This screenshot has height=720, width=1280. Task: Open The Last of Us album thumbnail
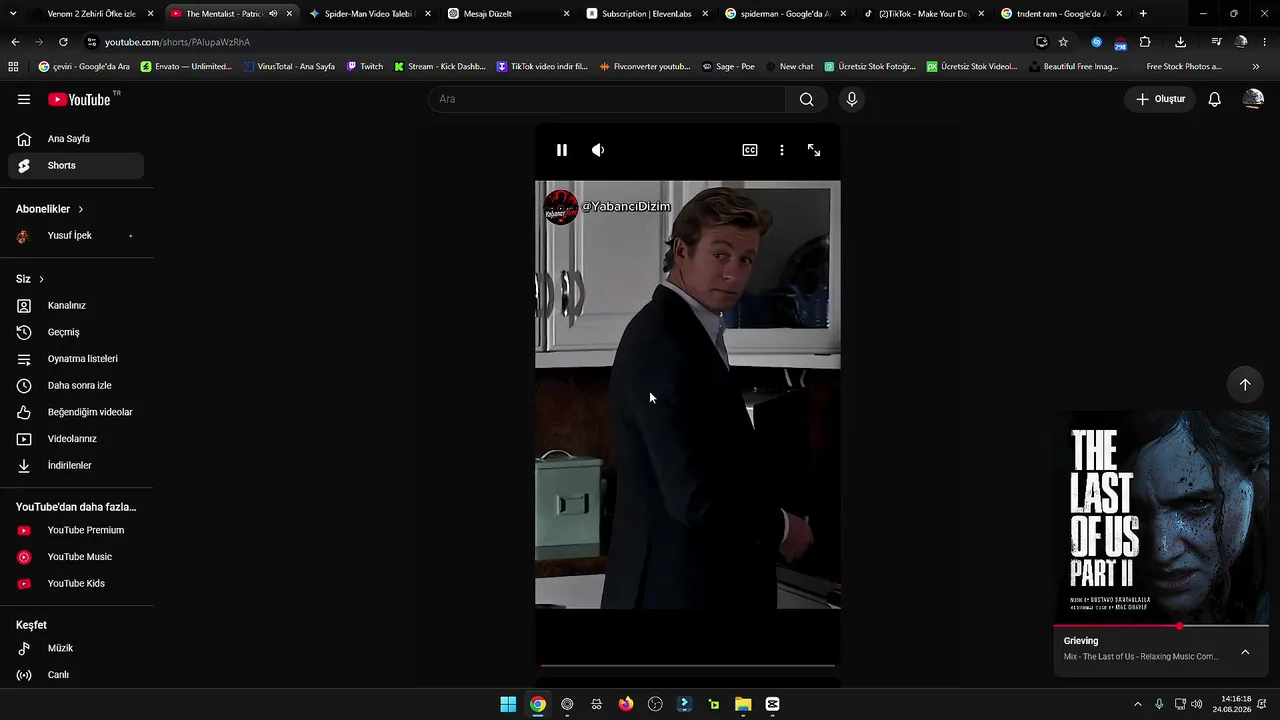click(1161, 517)
